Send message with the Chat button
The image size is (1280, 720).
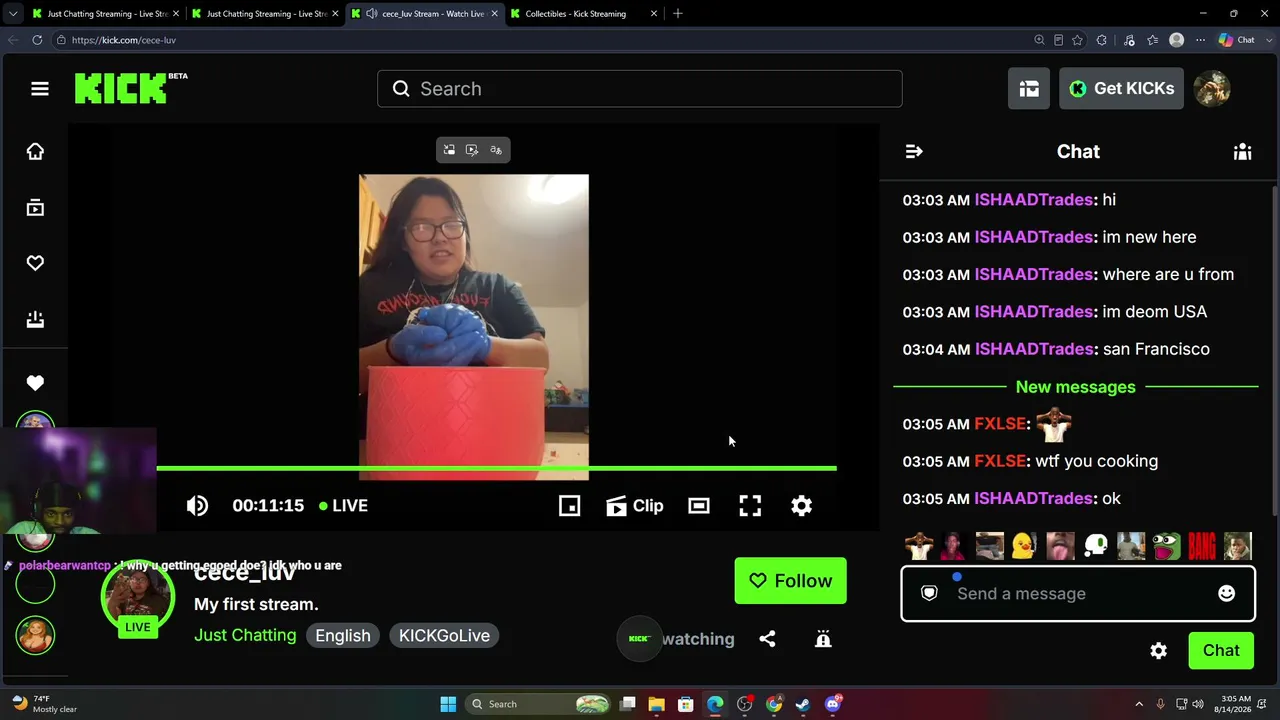coord(1221,651)
